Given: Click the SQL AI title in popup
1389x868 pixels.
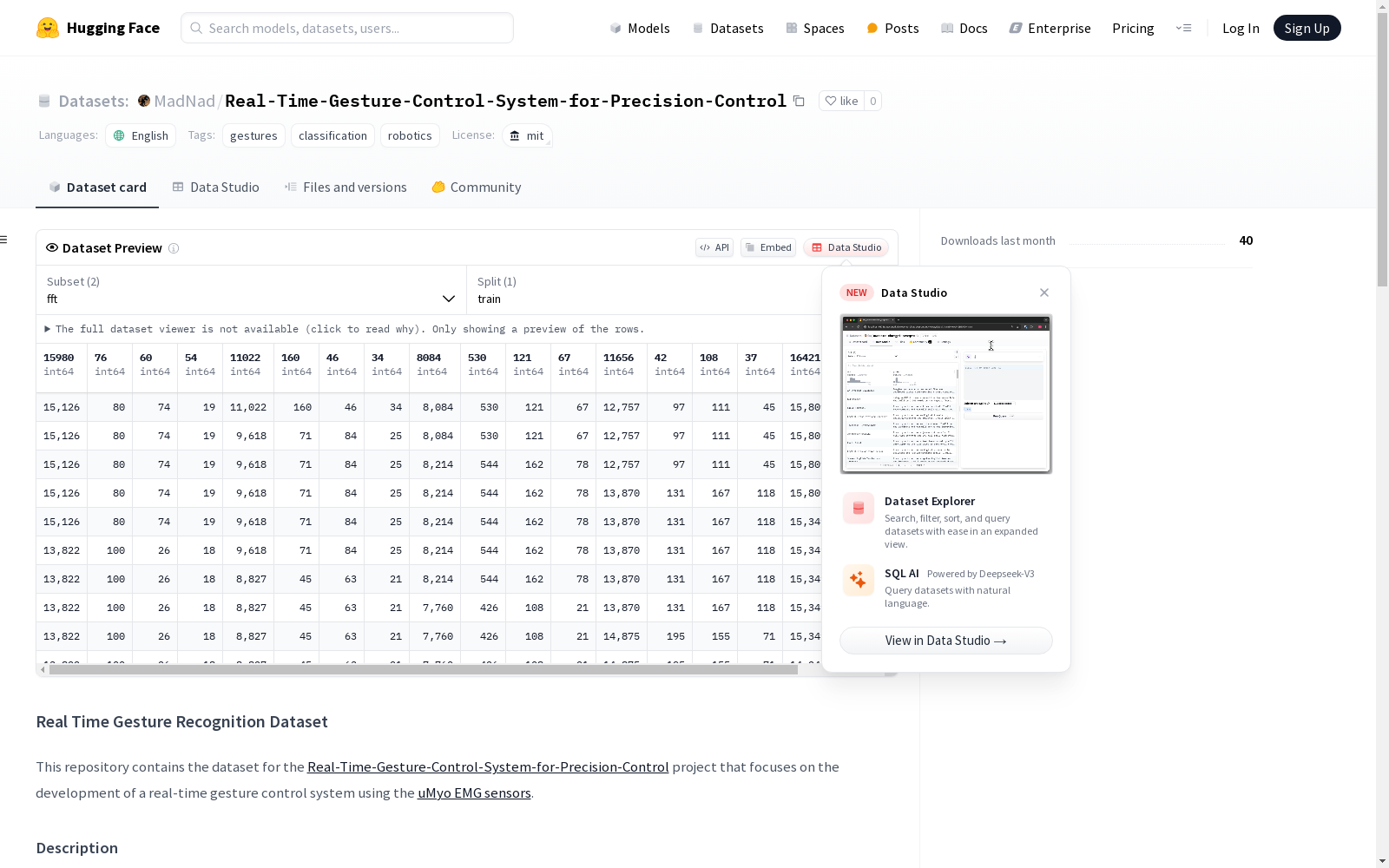Looking at the screenshot, I should tap(902, 574).
